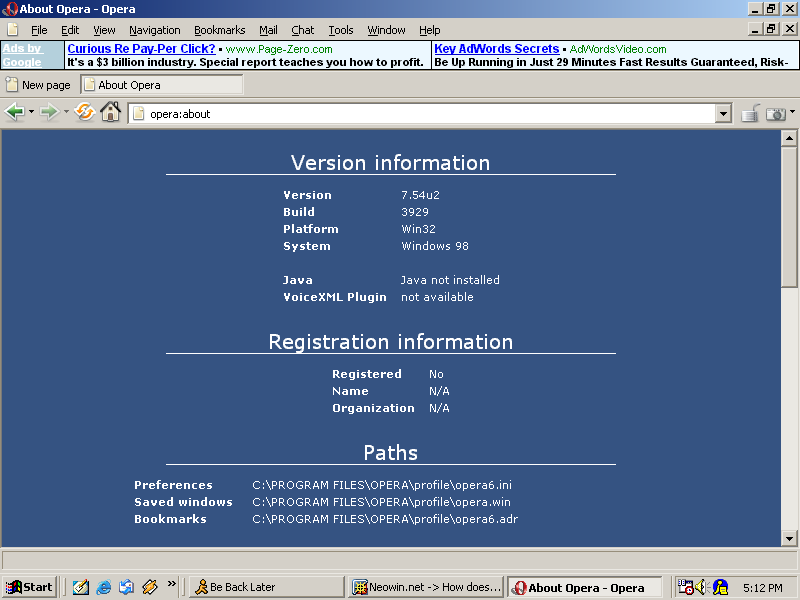Follow the Key AdWords Secrets link
This screenshot has width=800, height=600.
[x=496, y=48]
